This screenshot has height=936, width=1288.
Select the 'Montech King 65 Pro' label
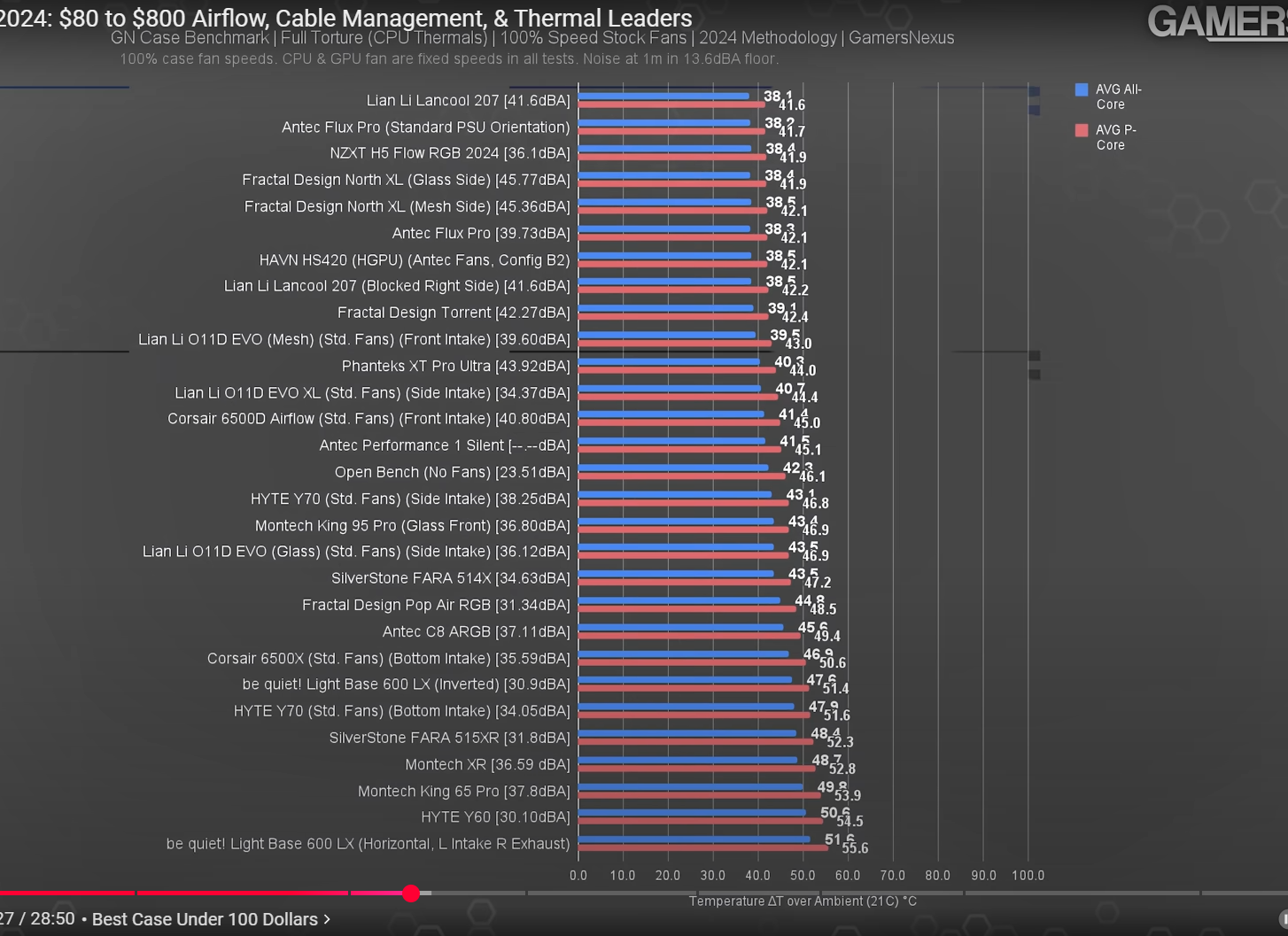464,791
